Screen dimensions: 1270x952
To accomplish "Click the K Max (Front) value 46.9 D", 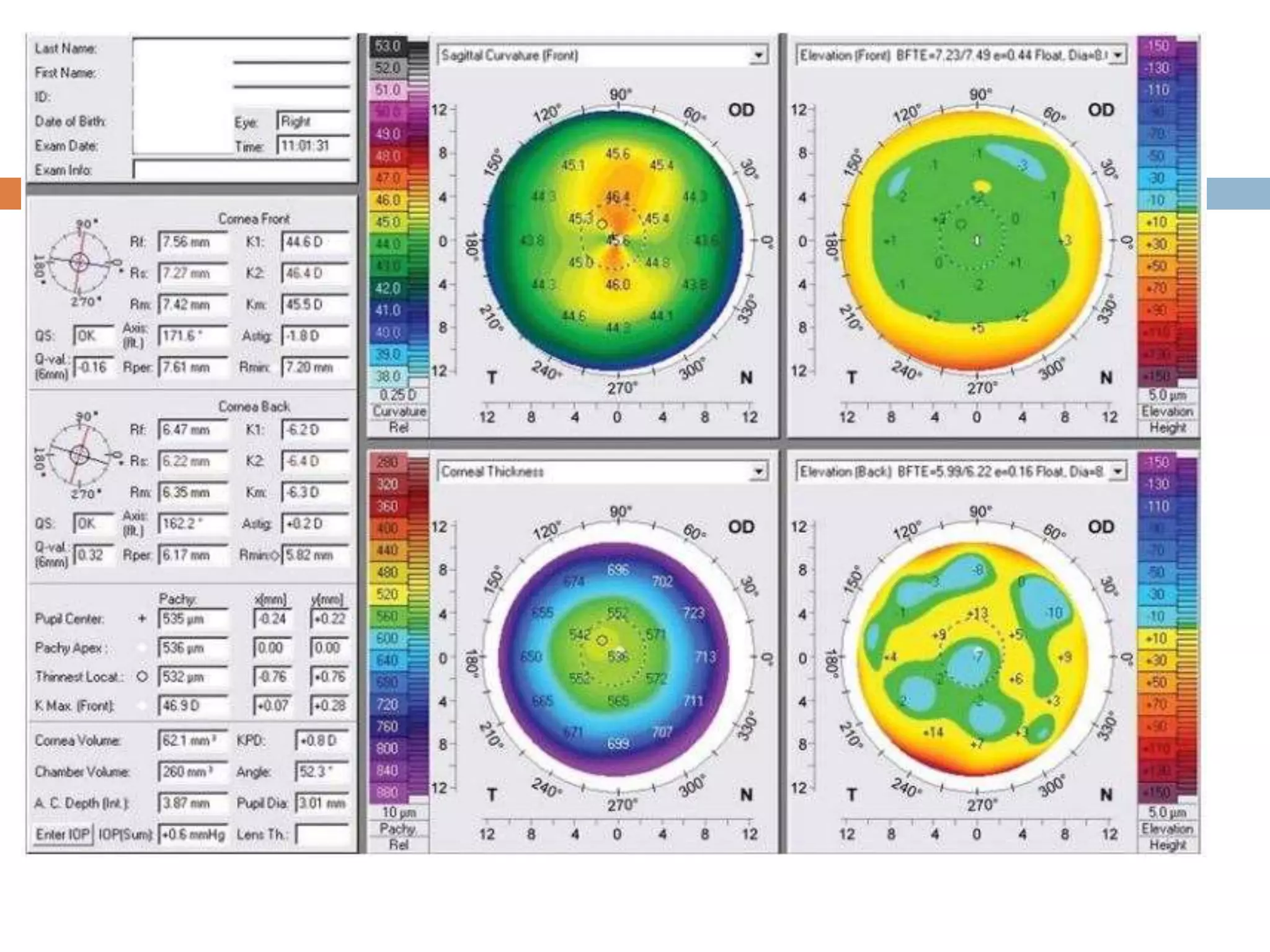I will 193,706.
